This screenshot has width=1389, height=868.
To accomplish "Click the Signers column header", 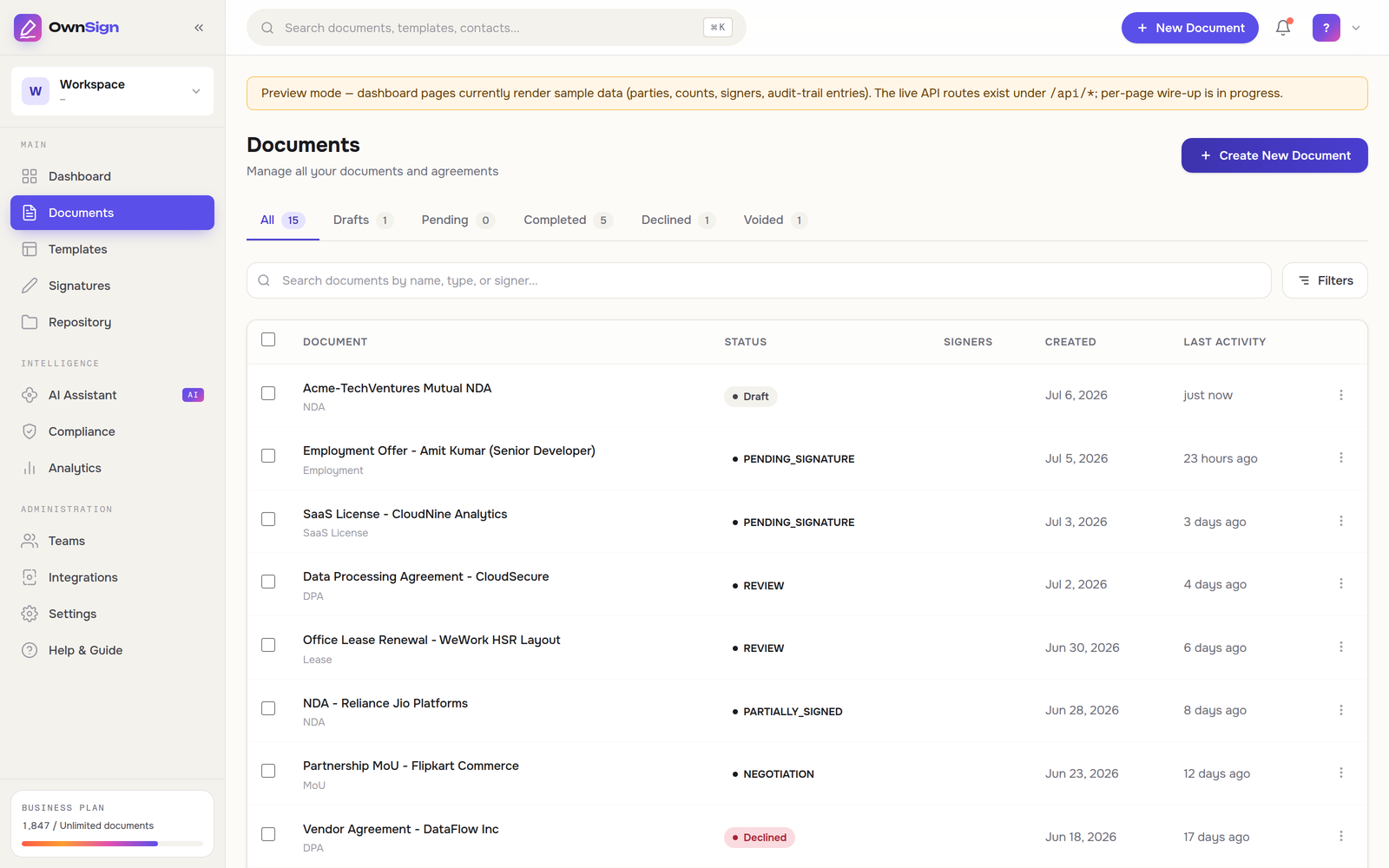I will pyautogui.click(x=968, y=342).
